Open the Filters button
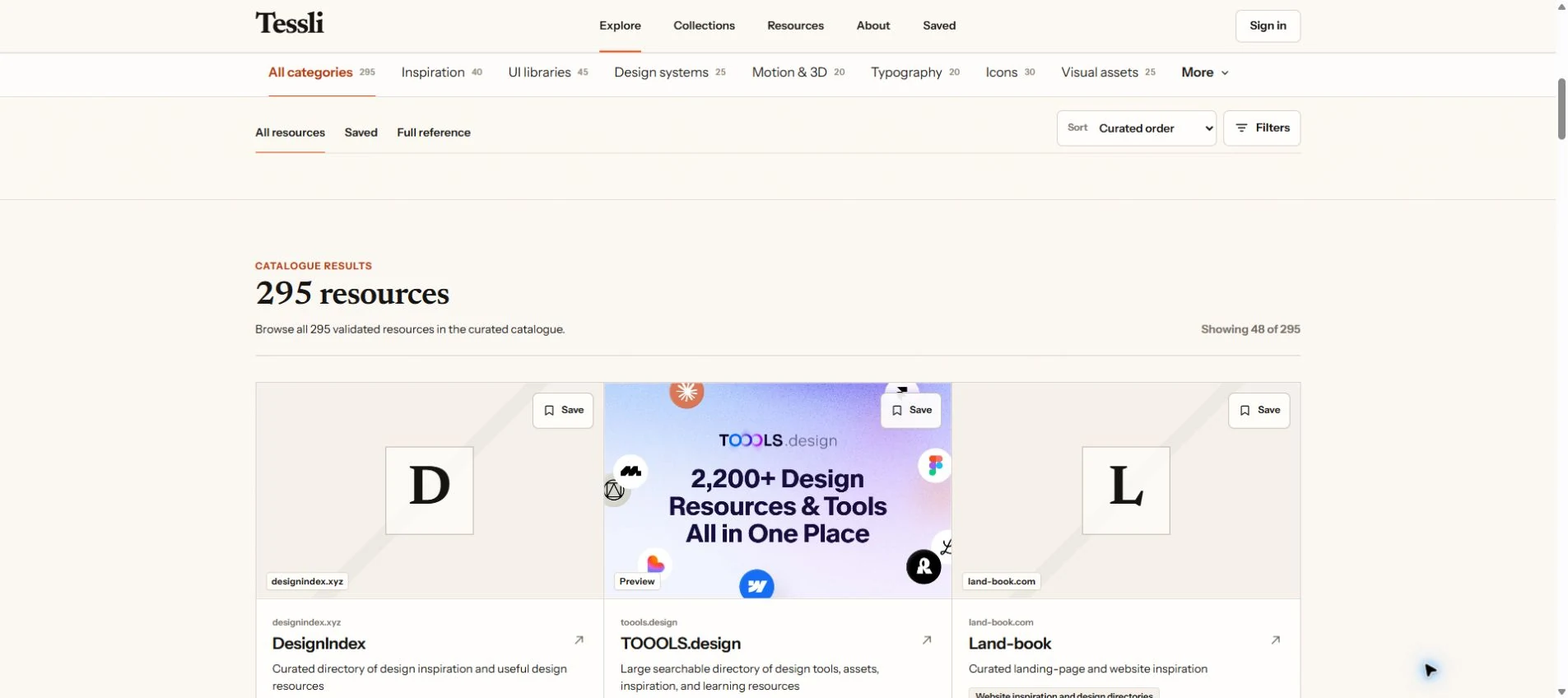This screenshot has height=698, width=1568. click(x=1262, y=128)
